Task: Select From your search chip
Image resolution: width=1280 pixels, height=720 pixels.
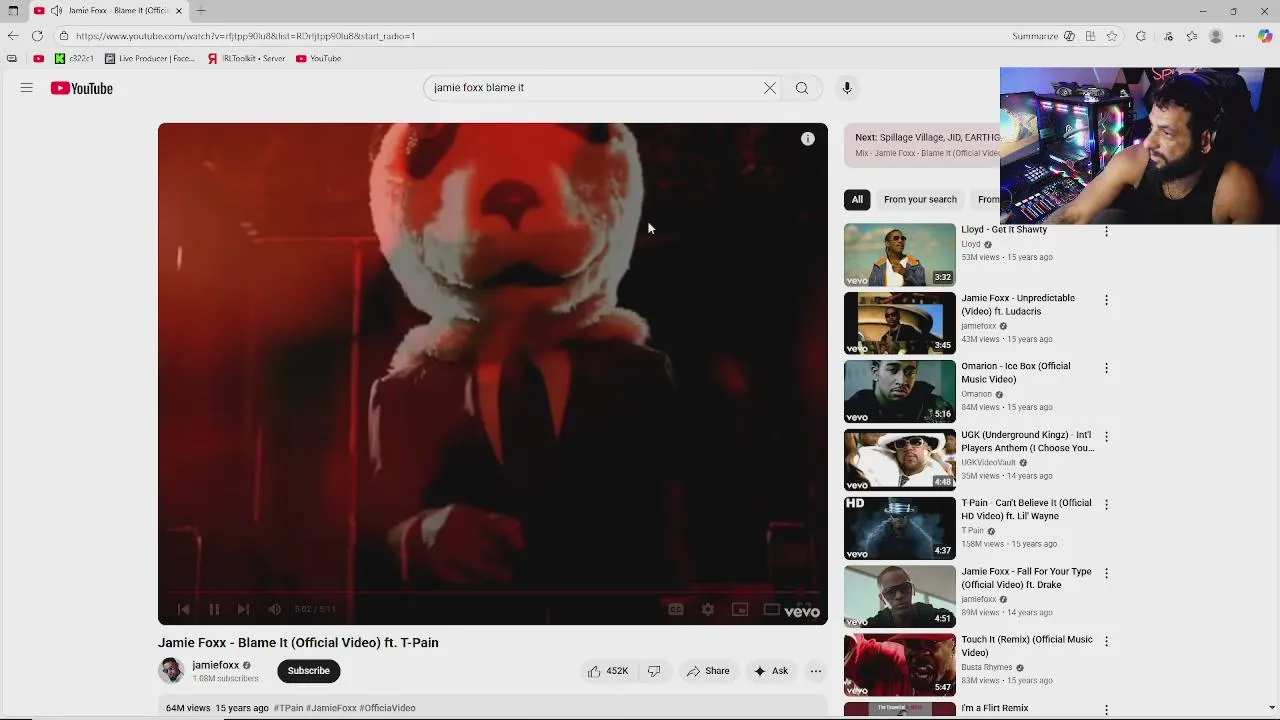Action: point(920,199)
